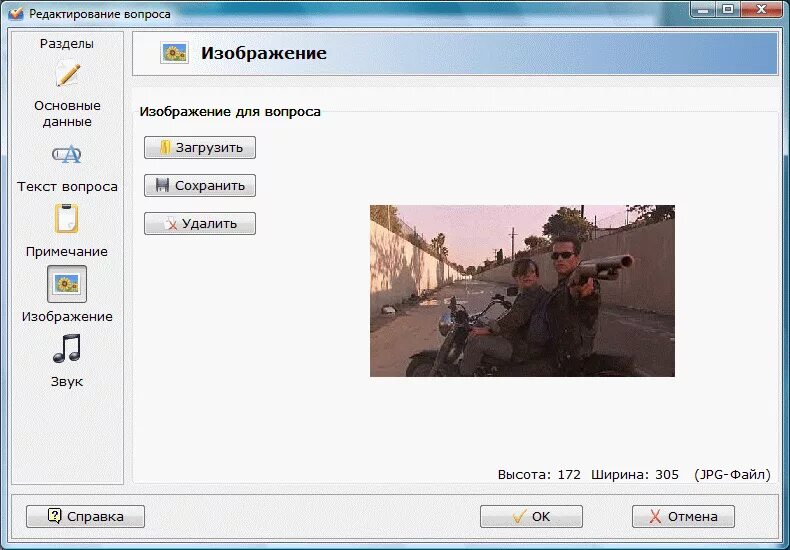The height and width of the screenshot is (550, 790).
Task: Minimize the Редактирование вопроса window
Action: point(703,10)
